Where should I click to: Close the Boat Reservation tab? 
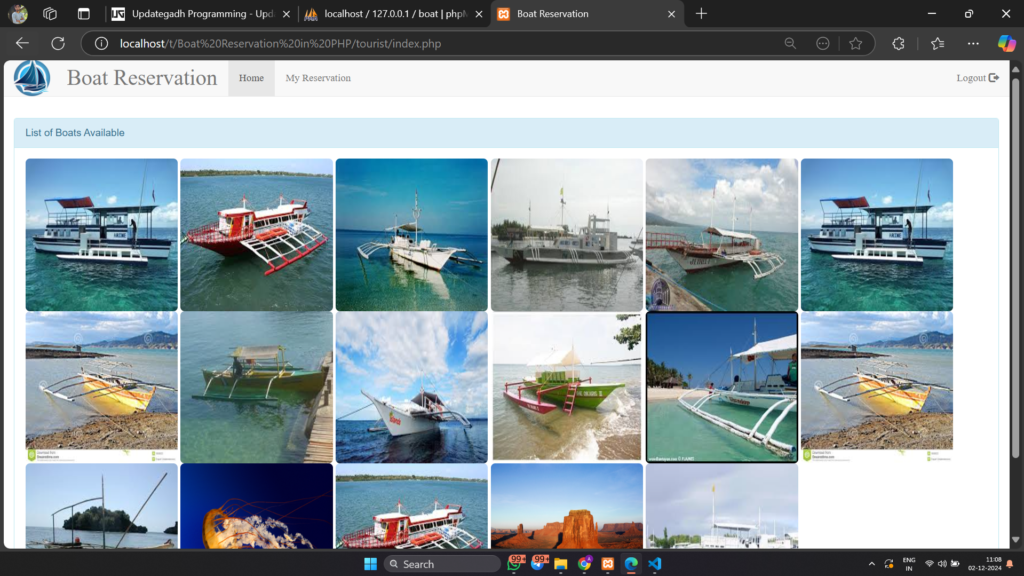click(671, 14)
